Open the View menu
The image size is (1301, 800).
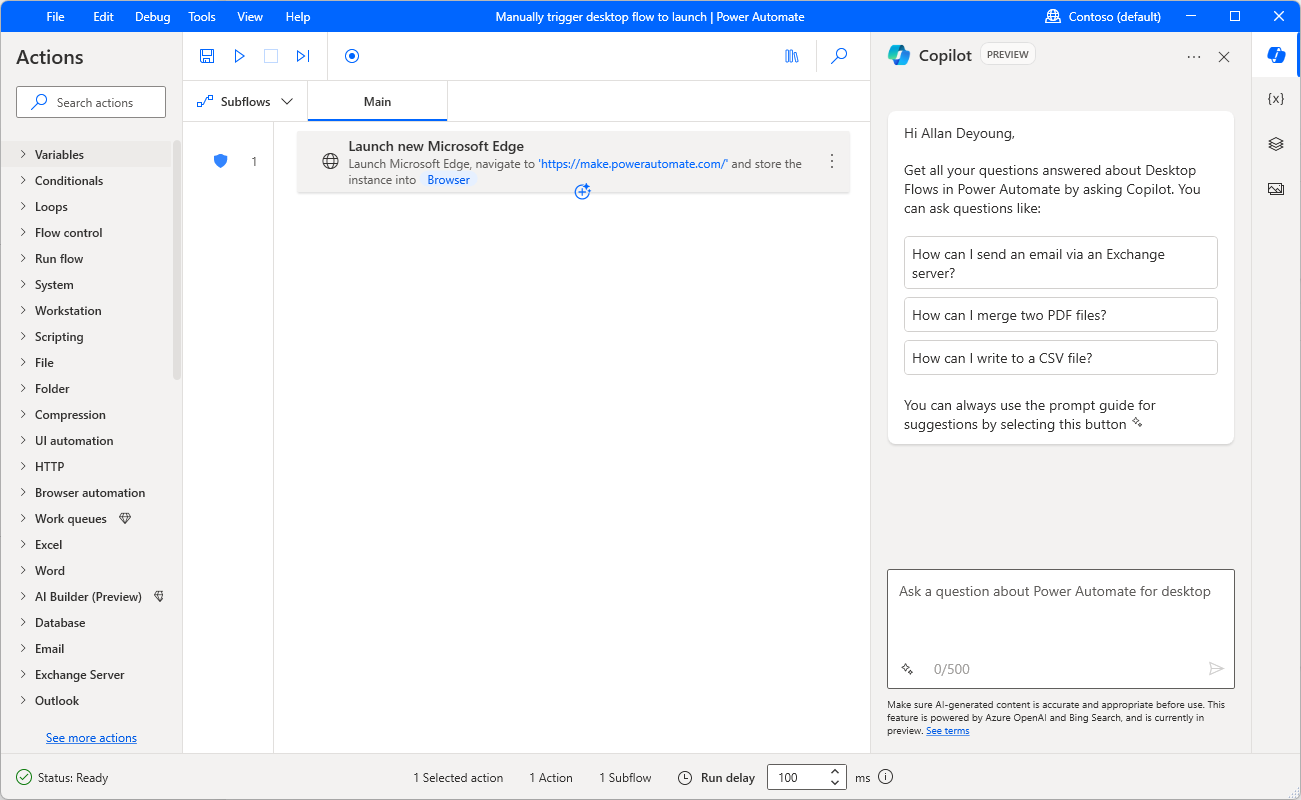tap(250, 16)
